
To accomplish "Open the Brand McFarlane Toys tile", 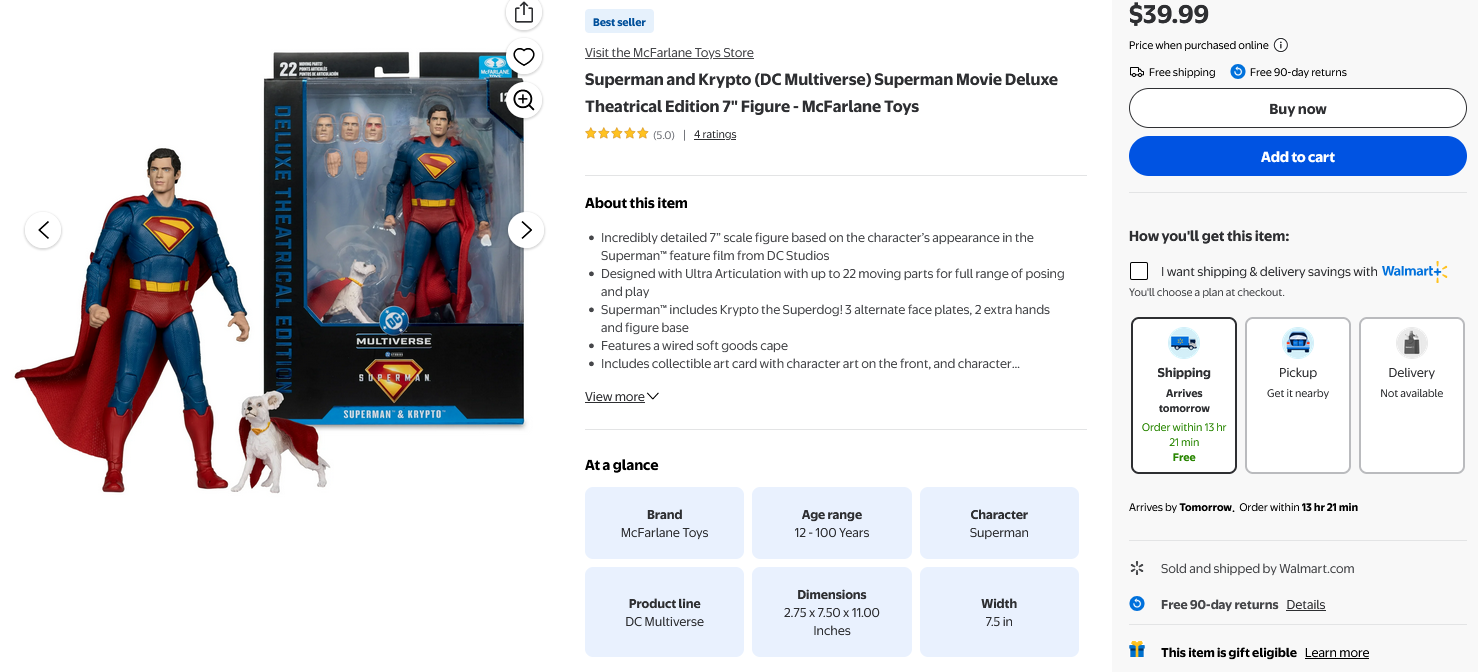I will coord(664,523).
